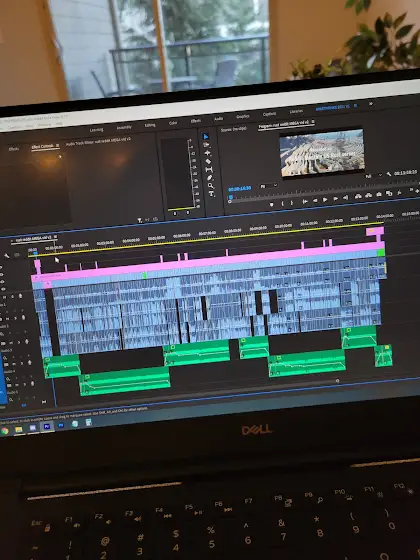Click the Program monitor video preview
Image resolution: width=420 pixels, height=560 pixels.
tap(322, 153)
